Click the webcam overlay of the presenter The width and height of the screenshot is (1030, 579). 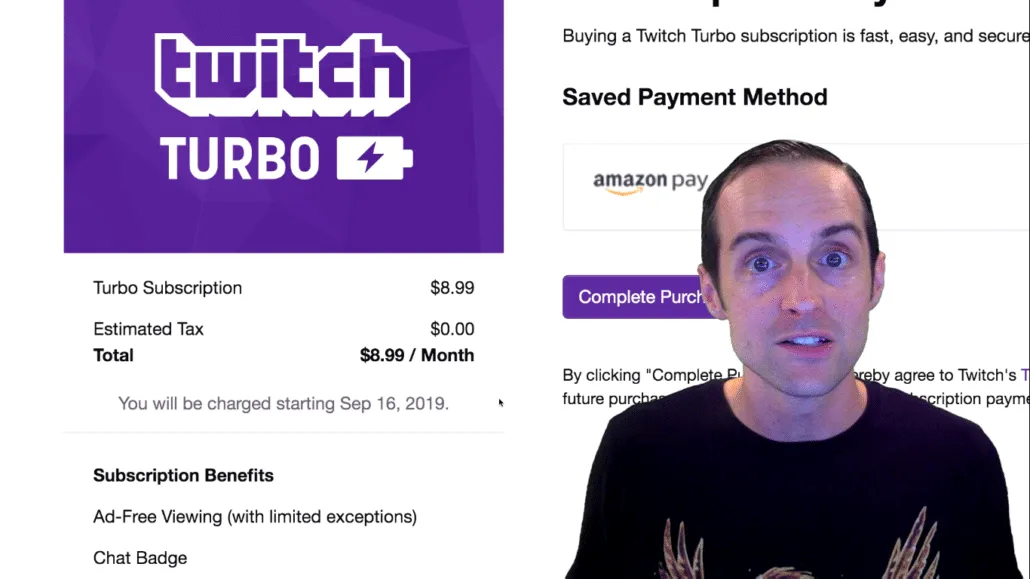(796, 361)
